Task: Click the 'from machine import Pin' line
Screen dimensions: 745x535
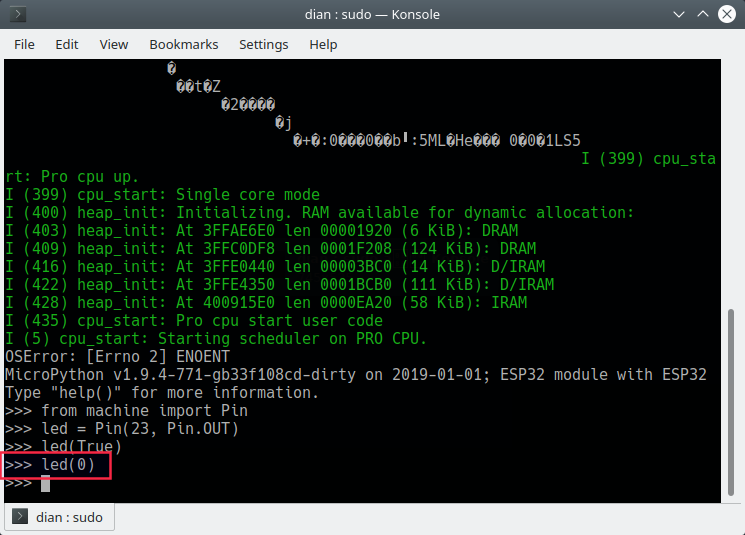Action: [x=126, y=411]
